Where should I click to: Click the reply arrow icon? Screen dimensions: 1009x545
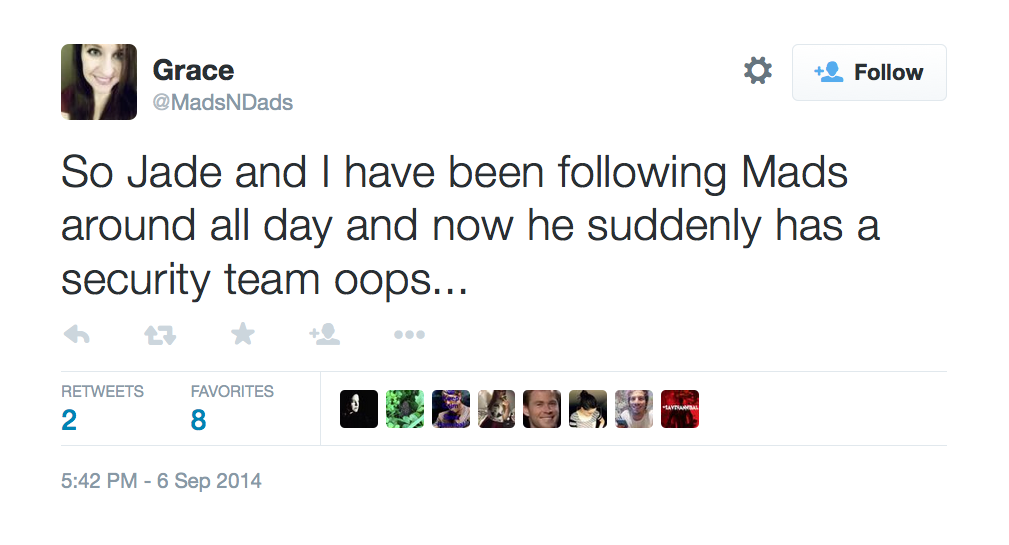pos(76,335)
